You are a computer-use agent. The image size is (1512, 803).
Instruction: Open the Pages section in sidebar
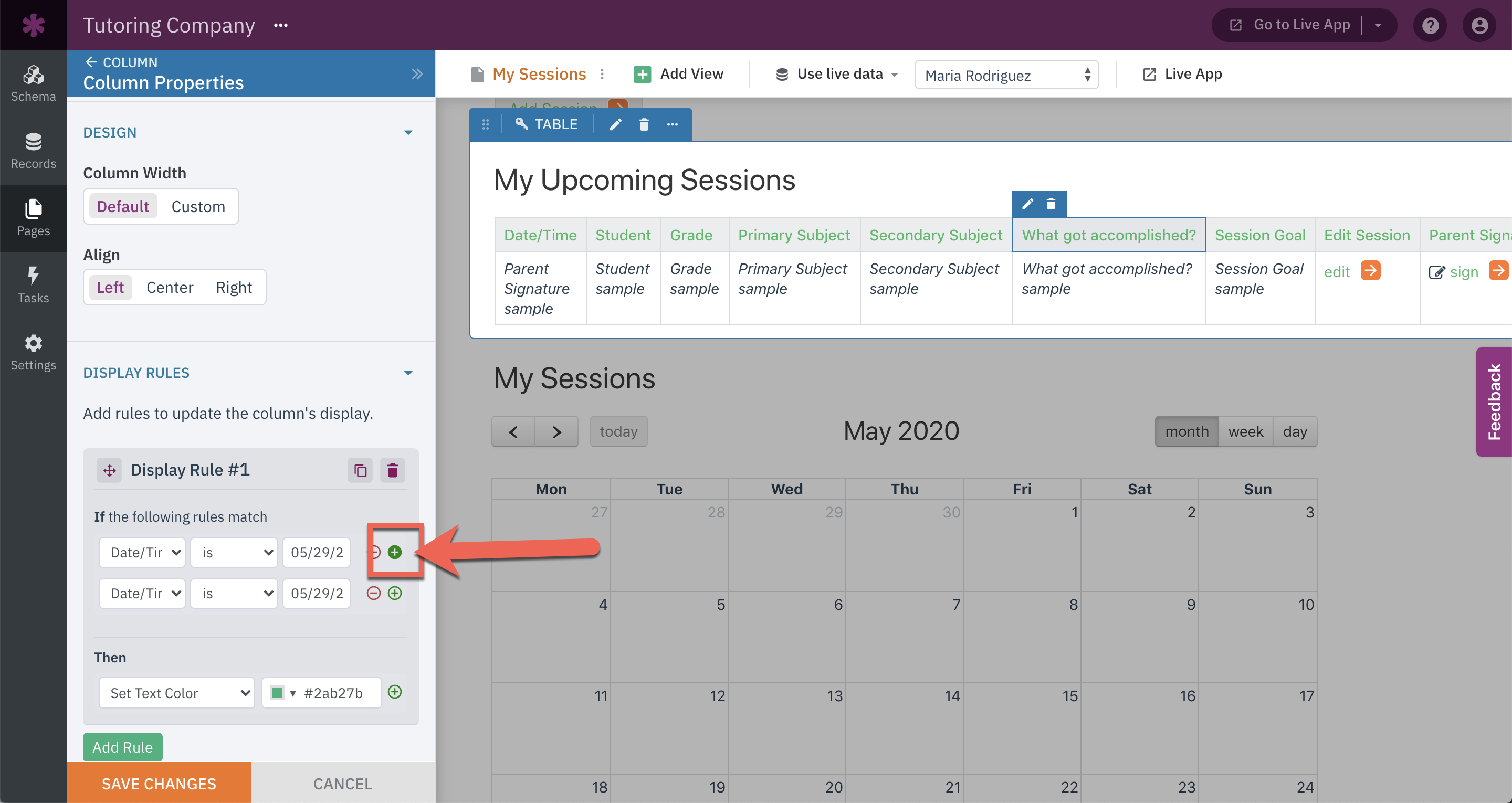pyautogui.click(x=34, y=218)
